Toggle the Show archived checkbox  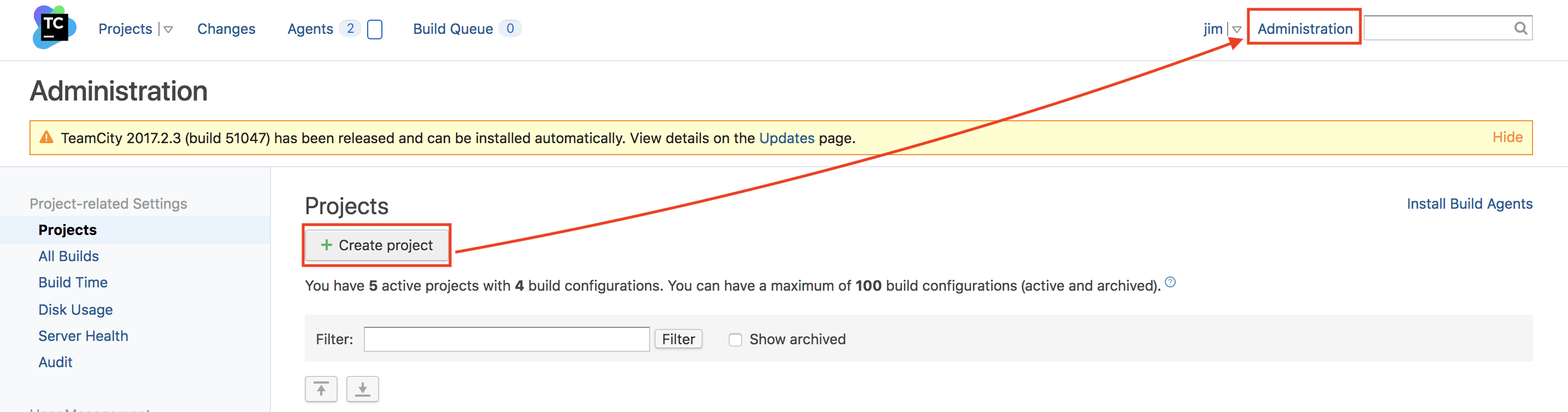(735, 339)
